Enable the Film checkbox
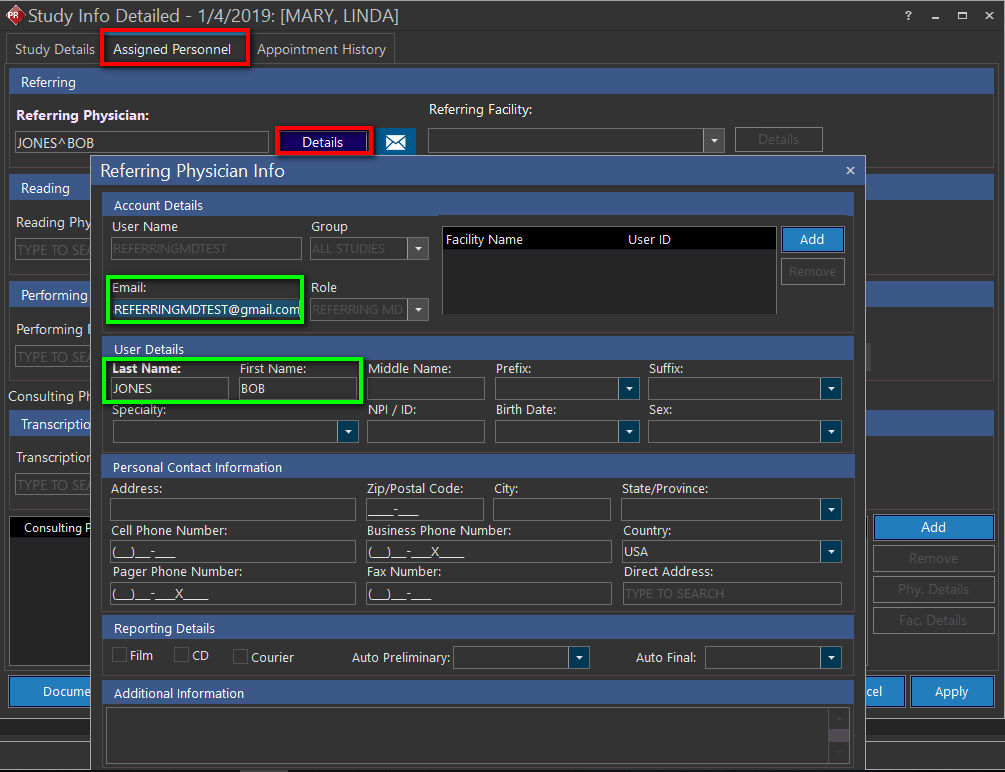The width and height of the screenshot is (1005, 772). (x=120, y=656)
